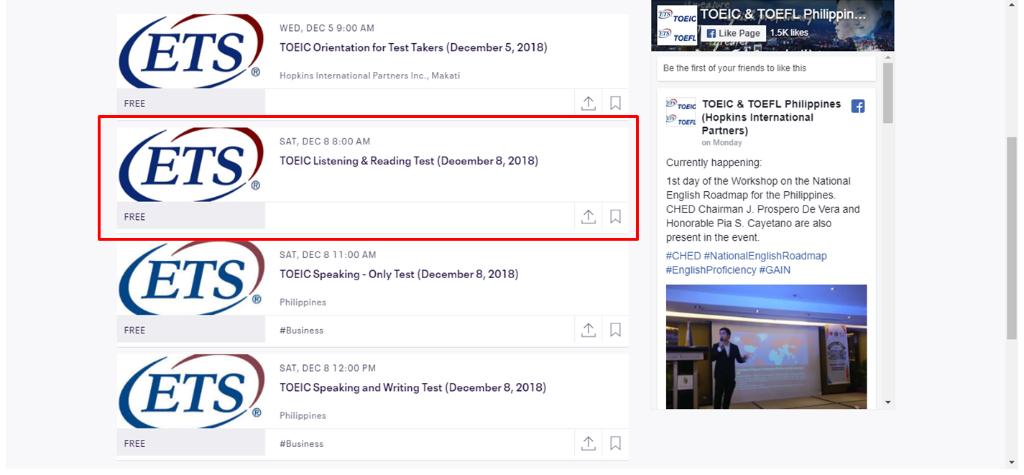Click ETS logo thumbnail of Speaking and Writing Test
This screenshot has width=1024, height=475.
point(191,391)
